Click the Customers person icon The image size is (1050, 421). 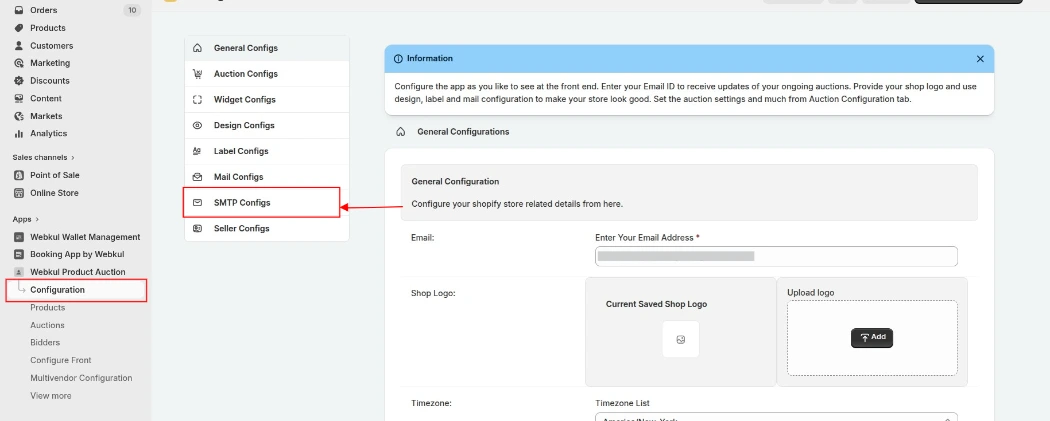19,46
